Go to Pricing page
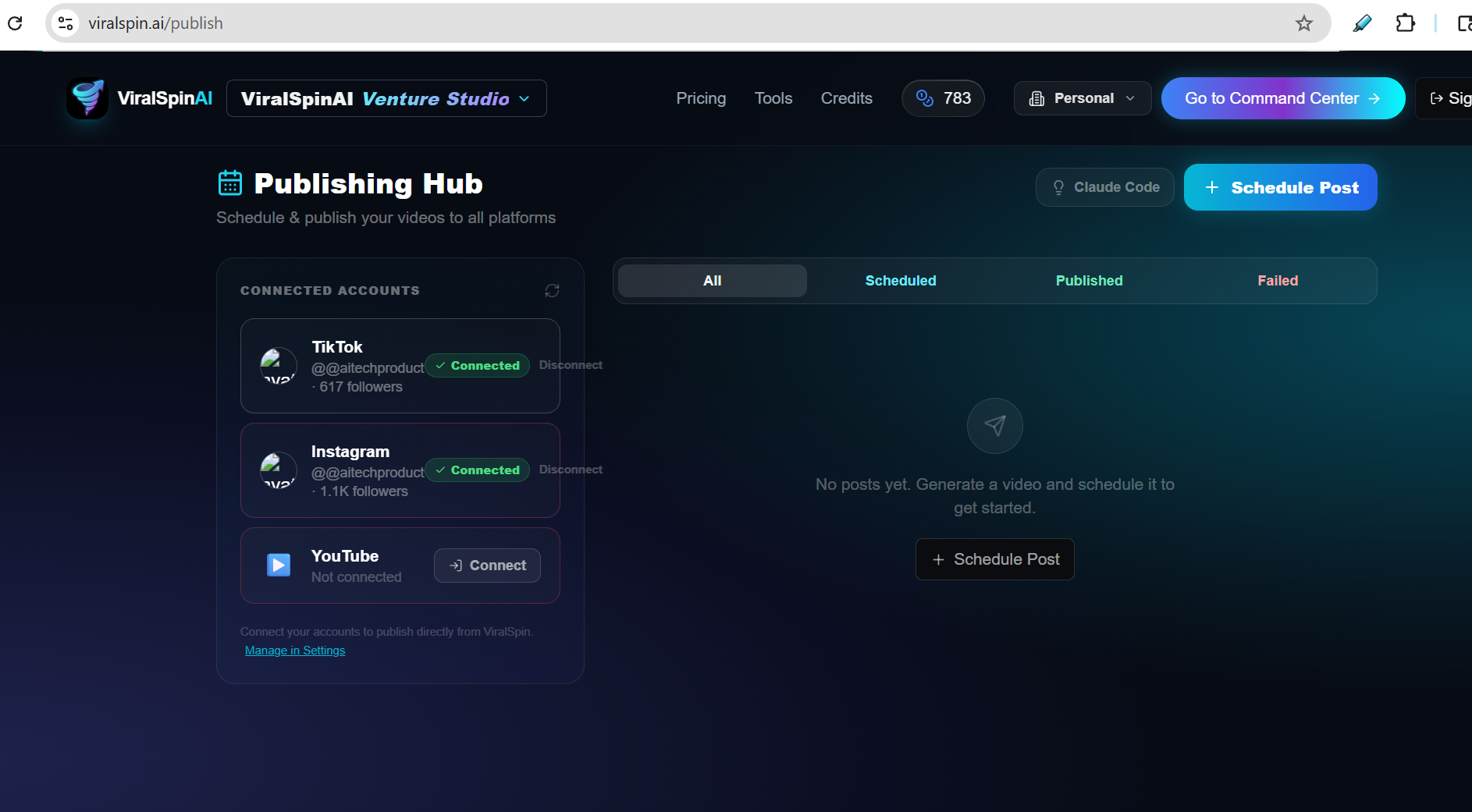Image resolution: width=1472 pixels, height=812 pixels. coord(701,98)
